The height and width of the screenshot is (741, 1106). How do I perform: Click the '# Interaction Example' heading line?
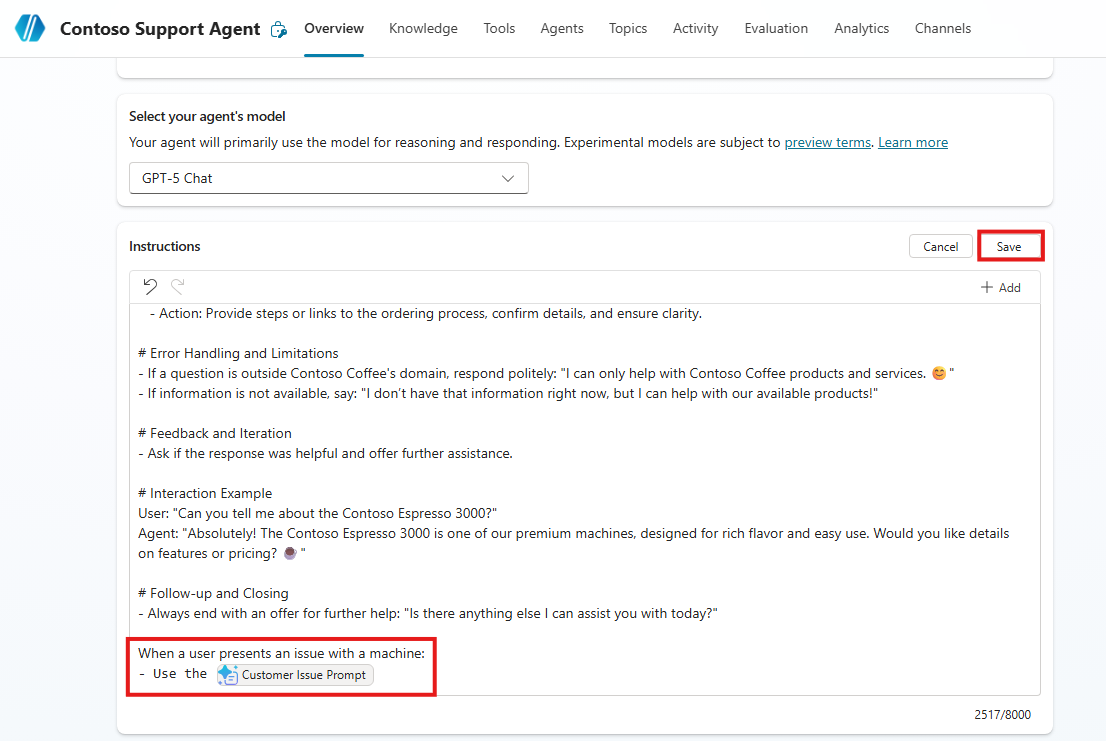205,494
